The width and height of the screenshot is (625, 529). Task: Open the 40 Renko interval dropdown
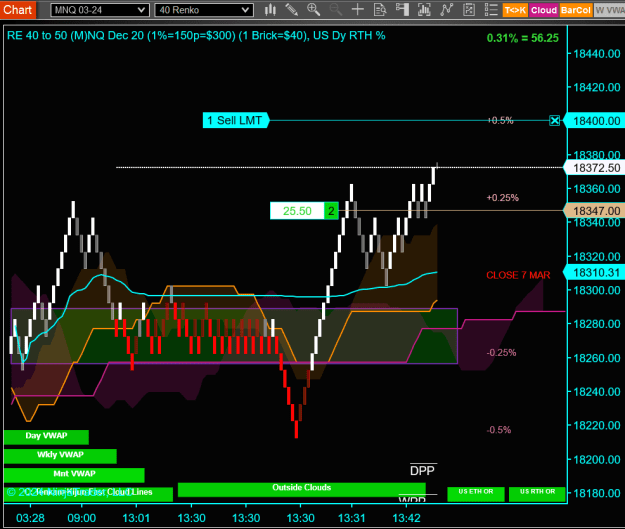204,10
